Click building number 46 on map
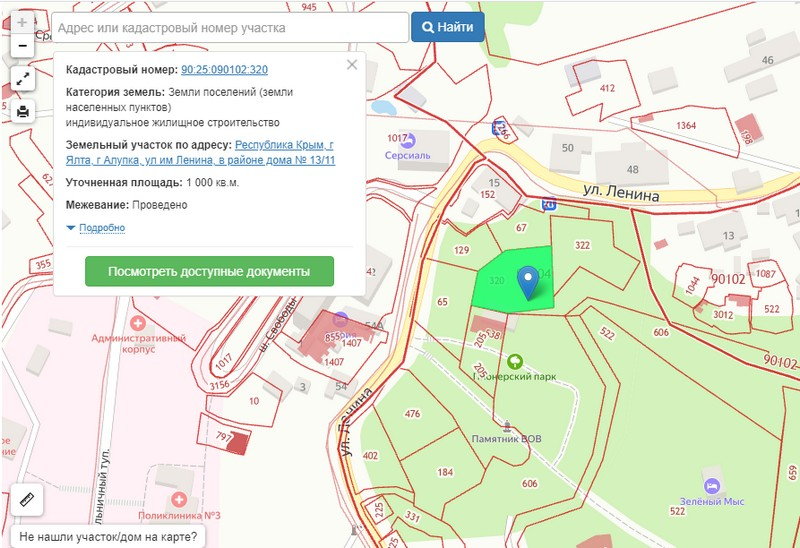Image resolution: width=800 pixels, height=548 pixels. 767,60
